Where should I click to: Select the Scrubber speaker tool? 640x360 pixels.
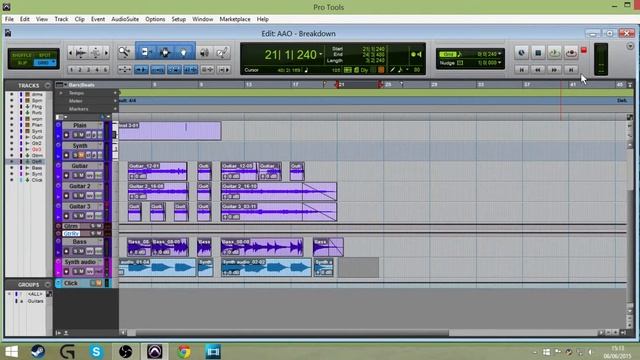(204, 52)
